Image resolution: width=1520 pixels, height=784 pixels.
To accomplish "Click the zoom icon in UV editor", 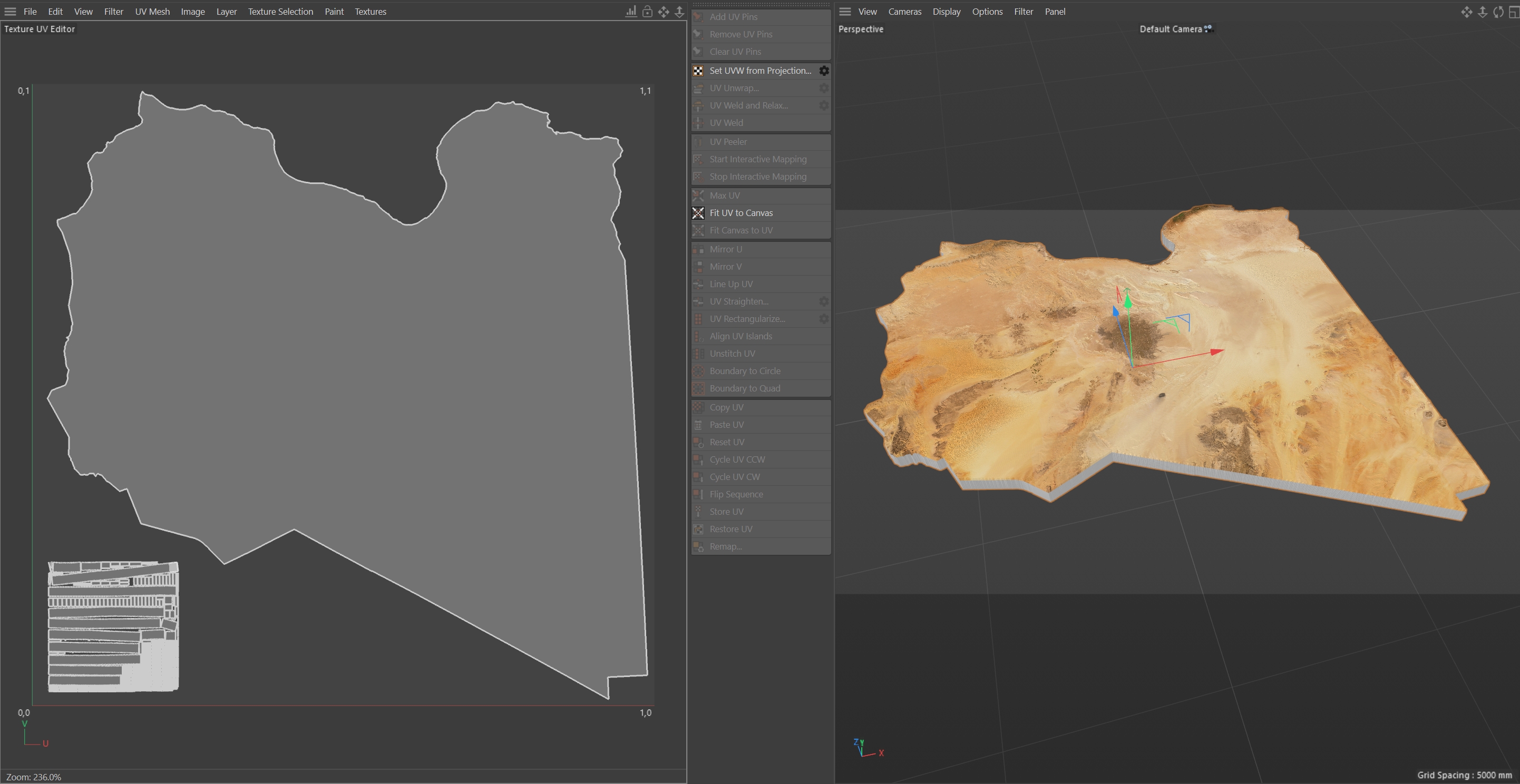I will point(679,12).
